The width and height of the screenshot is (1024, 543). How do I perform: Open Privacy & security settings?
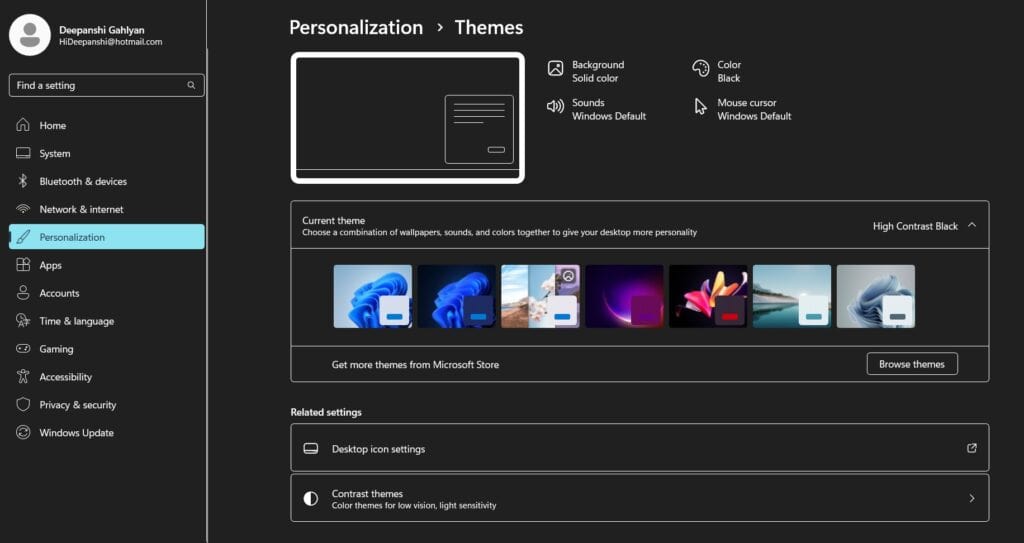[x=106, y=404]
